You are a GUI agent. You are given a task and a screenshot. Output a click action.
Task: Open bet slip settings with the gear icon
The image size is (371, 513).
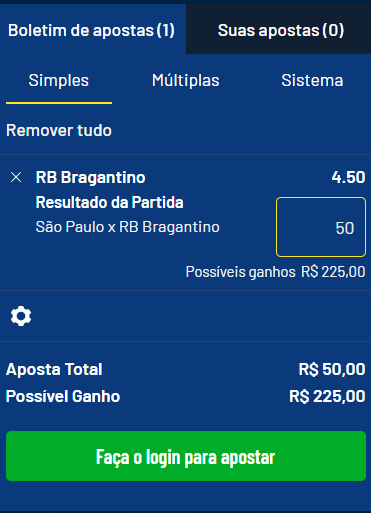(x=21, y=316)
